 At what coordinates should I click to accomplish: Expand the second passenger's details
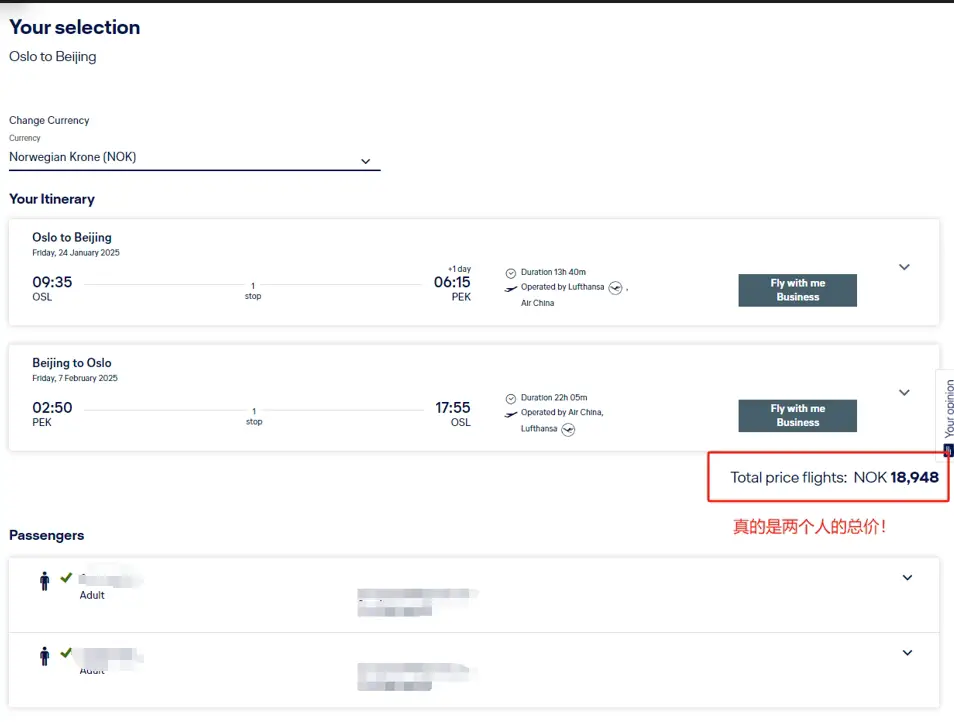coord(907,652)
